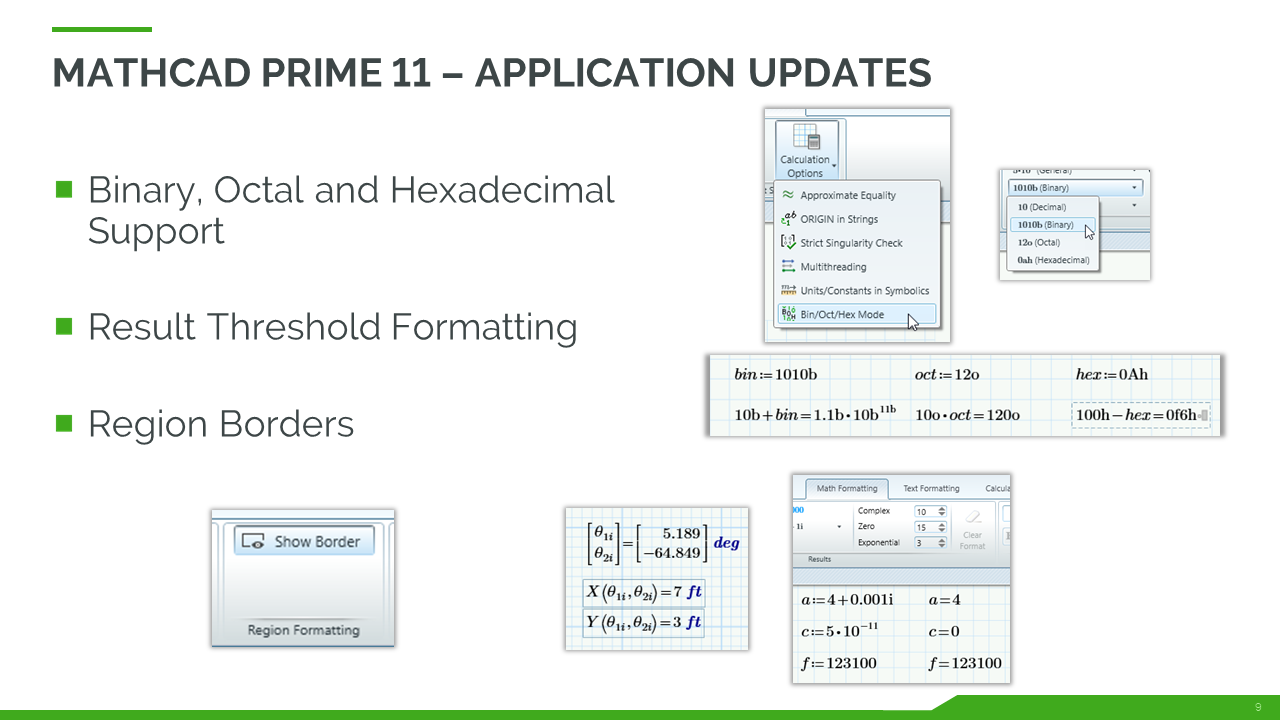Click the Clear Format eraser icon
The width and height of the screenshot is (1280, 720).
click(x=972, y=516)
